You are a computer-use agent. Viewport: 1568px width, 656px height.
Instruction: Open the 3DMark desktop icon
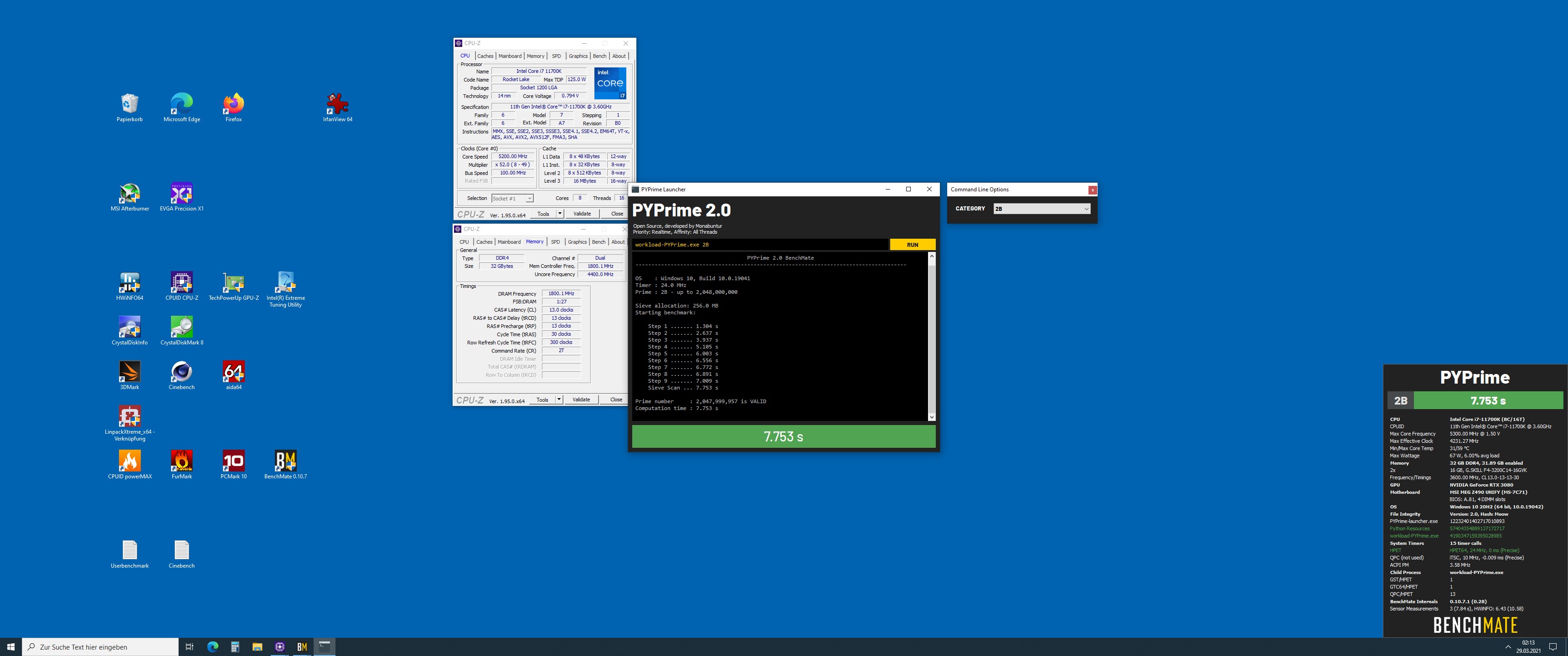click(129, 375)
